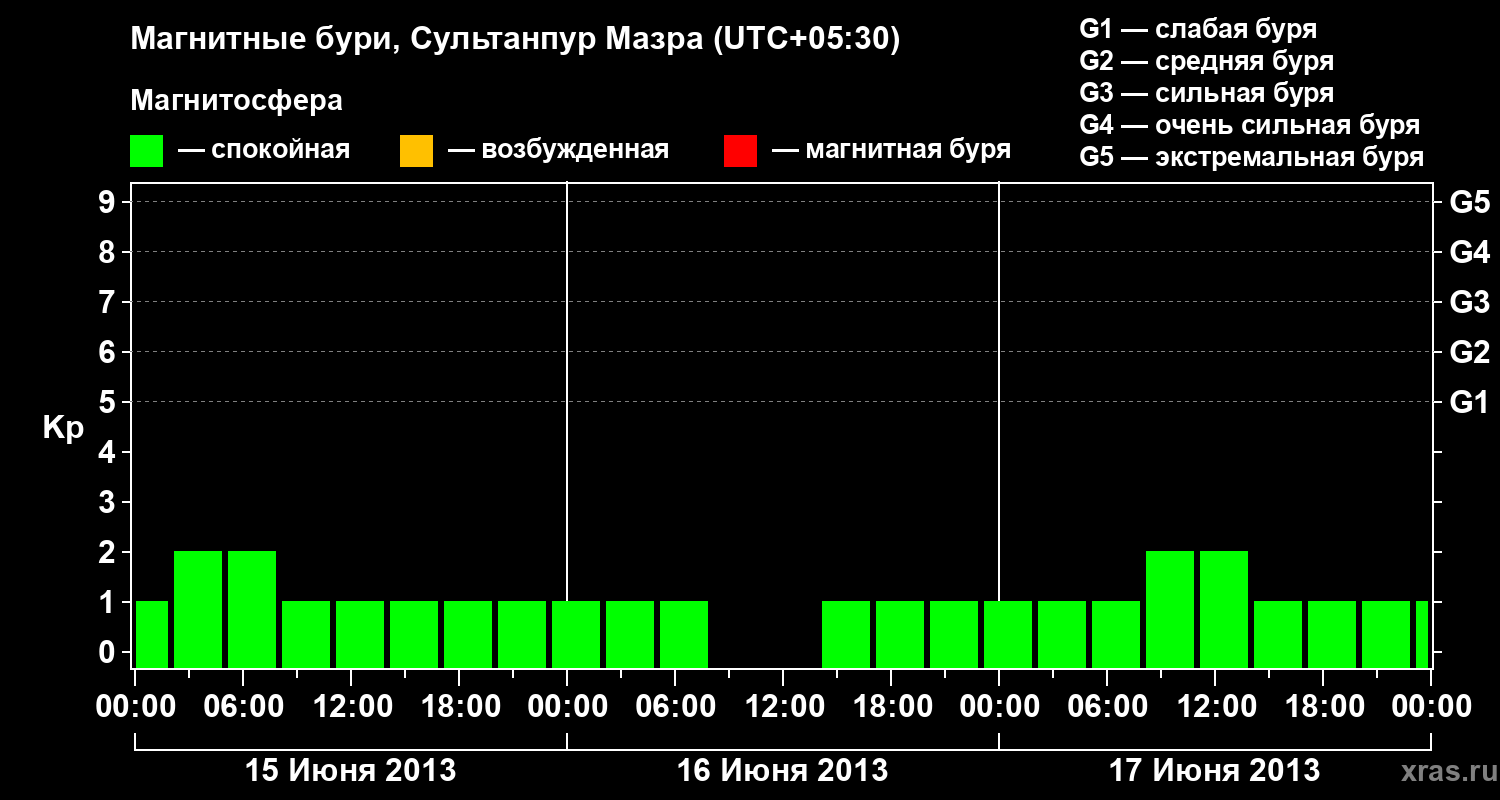Click the G3 label on right axis
Viewport: 1500px width, 800px height.
pos(1469,302)
